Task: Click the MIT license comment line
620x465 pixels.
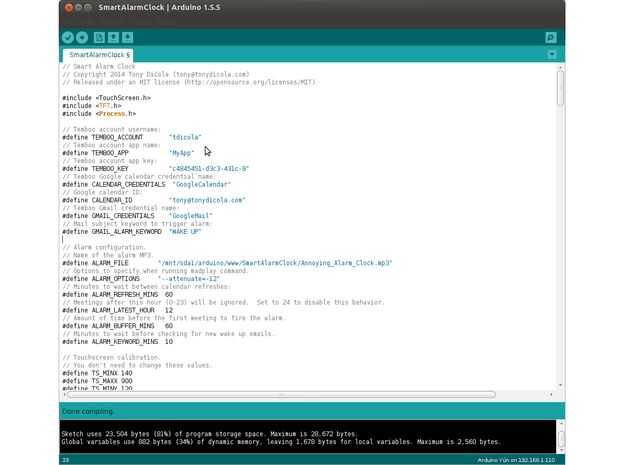Action: (x=189, y=82)
